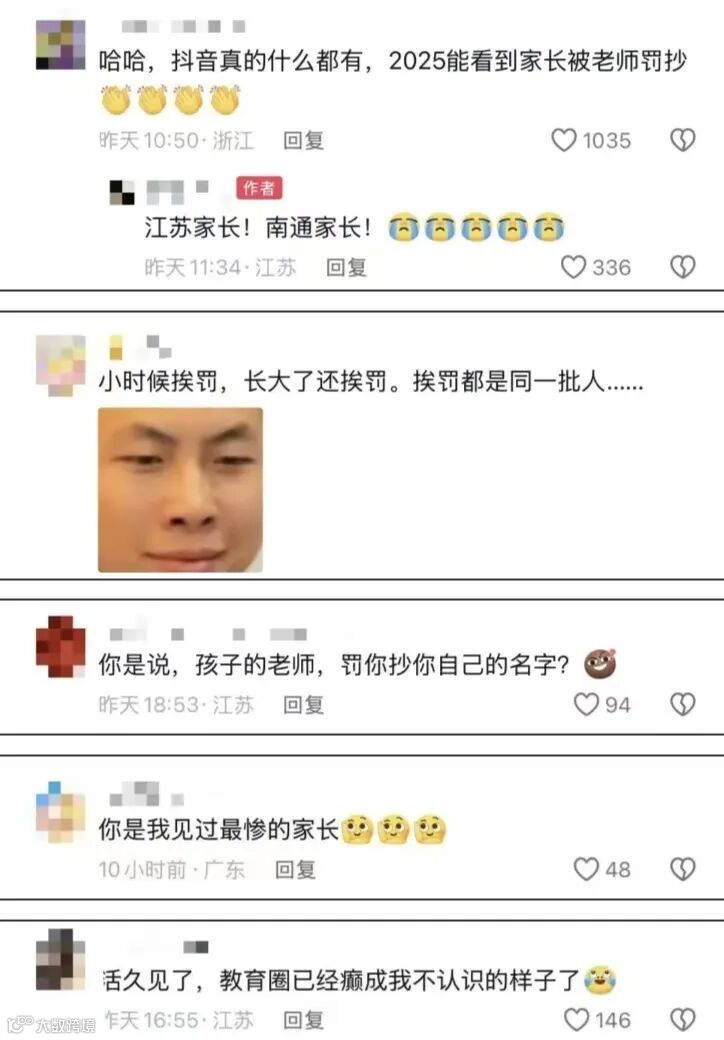Dislike the comment posted 昨天 16:55
The image size is (724, 1040).
coord(682,1019)
